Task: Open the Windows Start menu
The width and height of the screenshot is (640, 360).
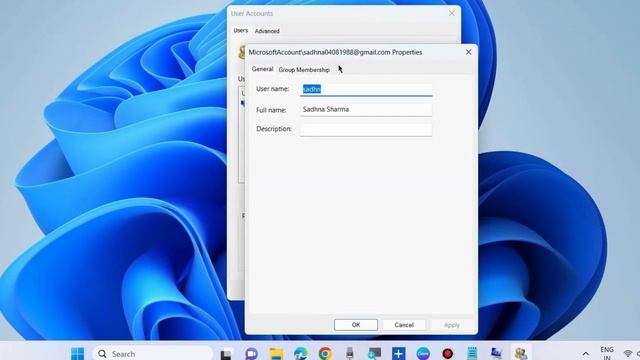Action: pos(77,353)
